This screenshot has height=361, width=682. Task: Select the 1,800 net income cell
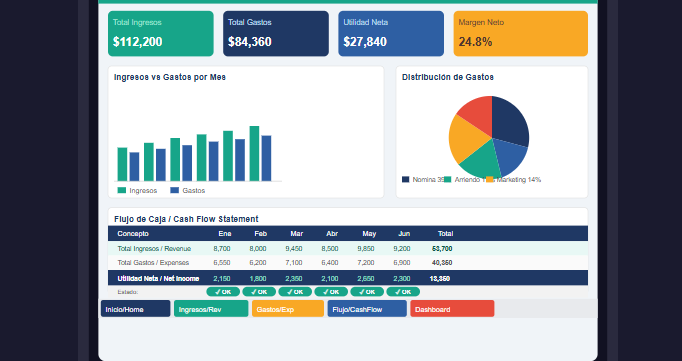pos(258,278)
